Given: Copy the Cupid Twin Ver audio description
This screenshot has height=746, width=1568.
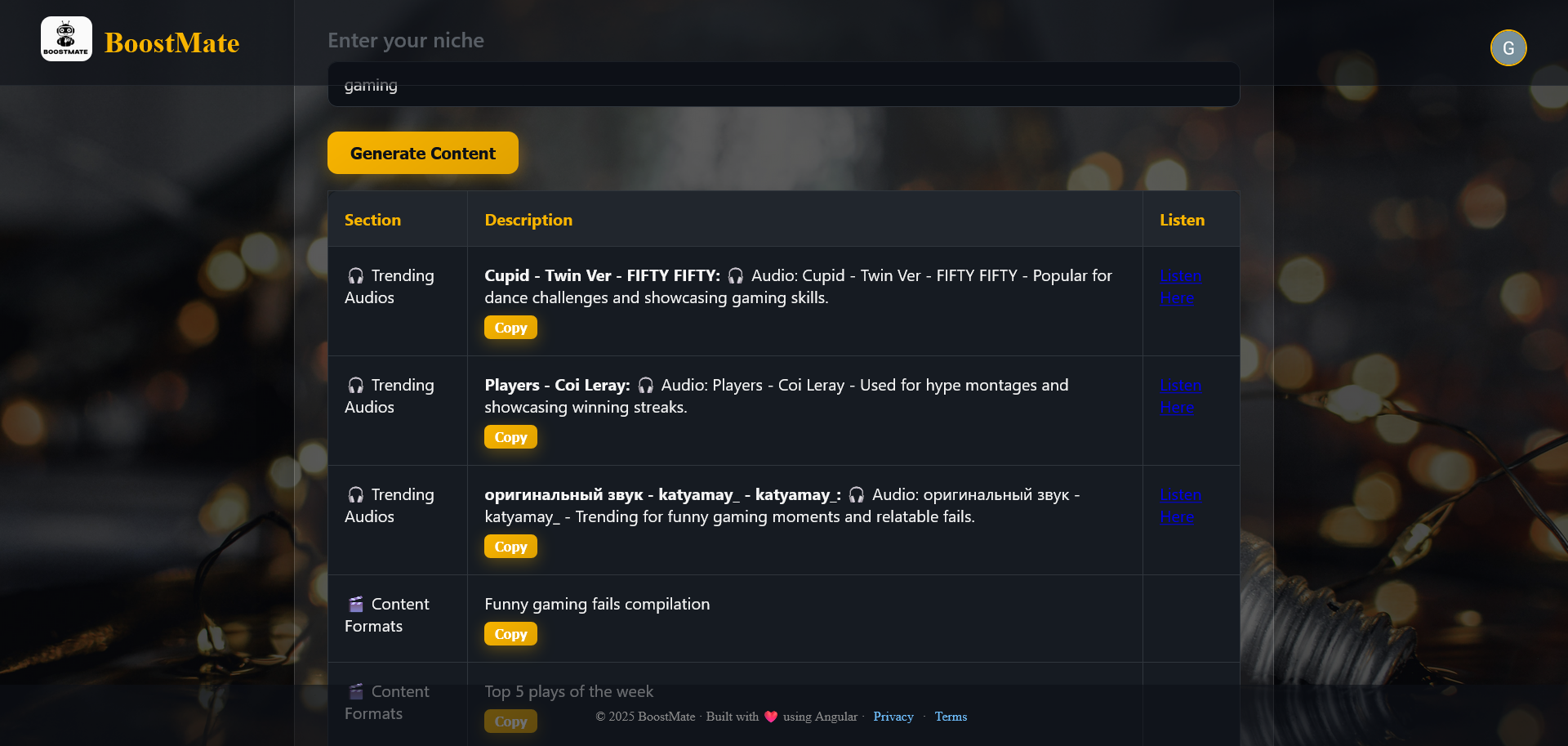Looking at the screenshot, I should pyautogui.click(x=510, y=328).
